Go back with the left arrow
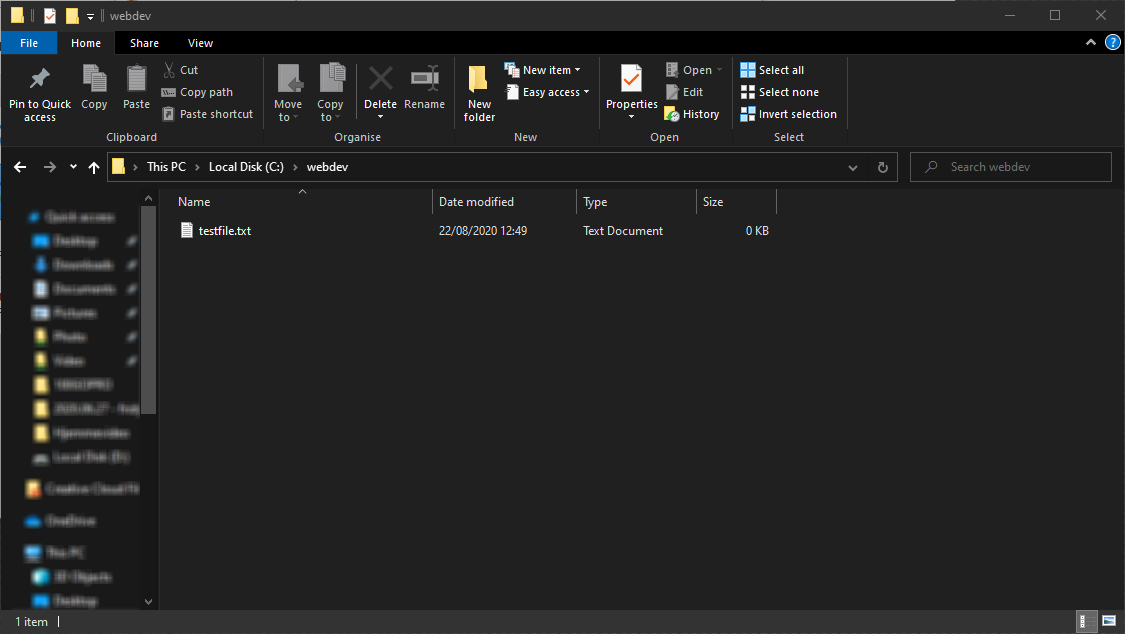The image size is (1125, 634). (x=20, y=167)
